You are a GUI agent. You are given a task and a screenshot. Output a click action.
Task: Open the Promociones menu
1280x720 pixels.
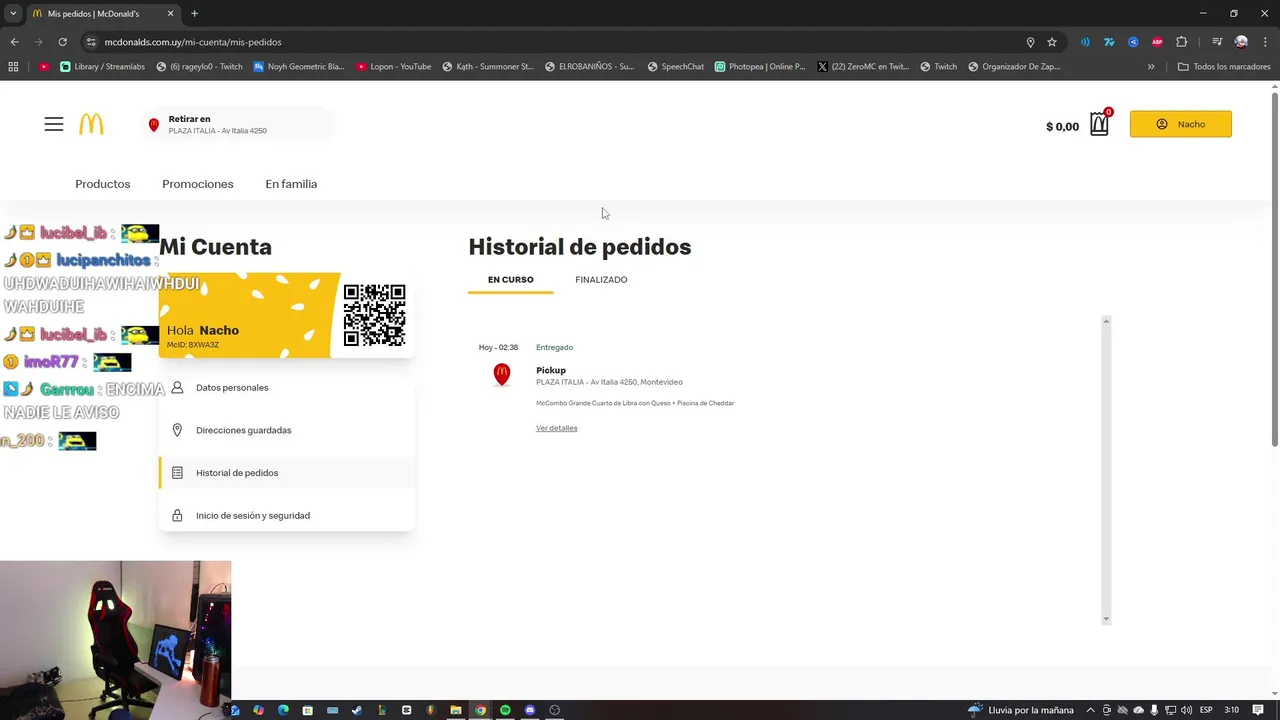pyautogui.click(x=198, y=184)
